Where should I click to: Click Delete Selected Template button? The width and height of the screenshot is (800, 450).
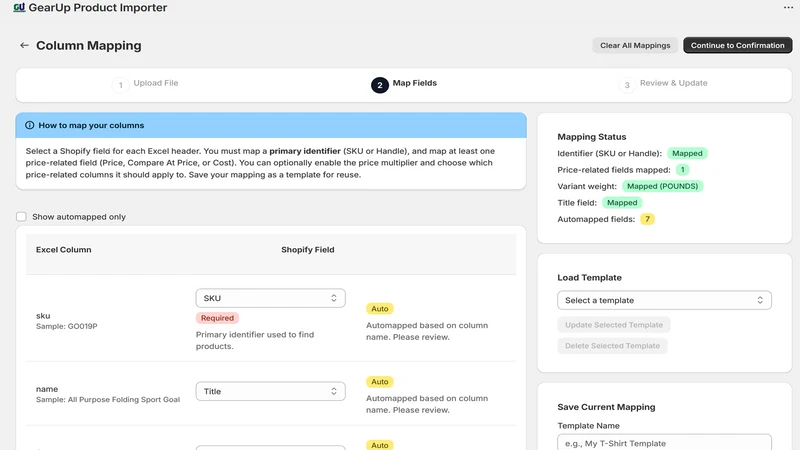click(x=612, y=345)
